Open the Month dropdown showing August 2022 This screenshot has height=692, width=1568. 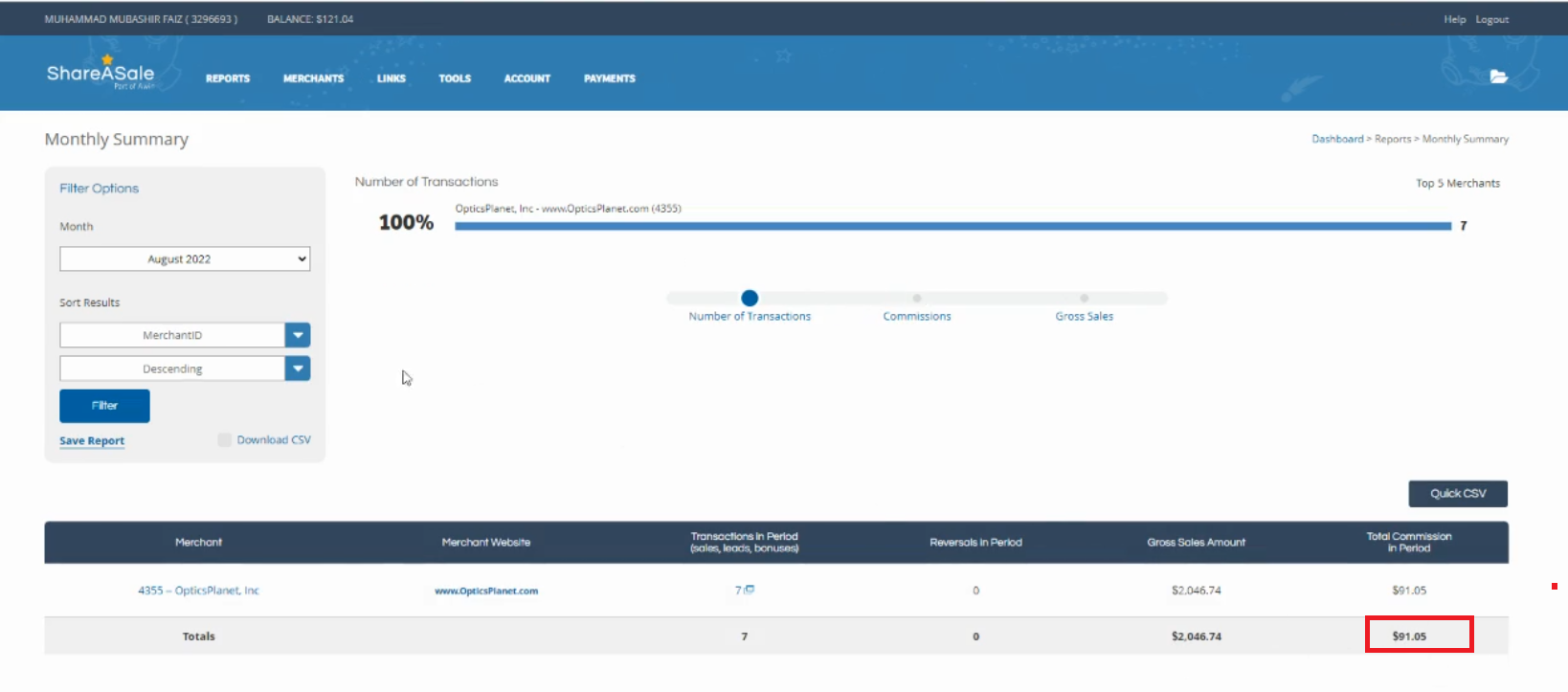click(x=185, y=259)
